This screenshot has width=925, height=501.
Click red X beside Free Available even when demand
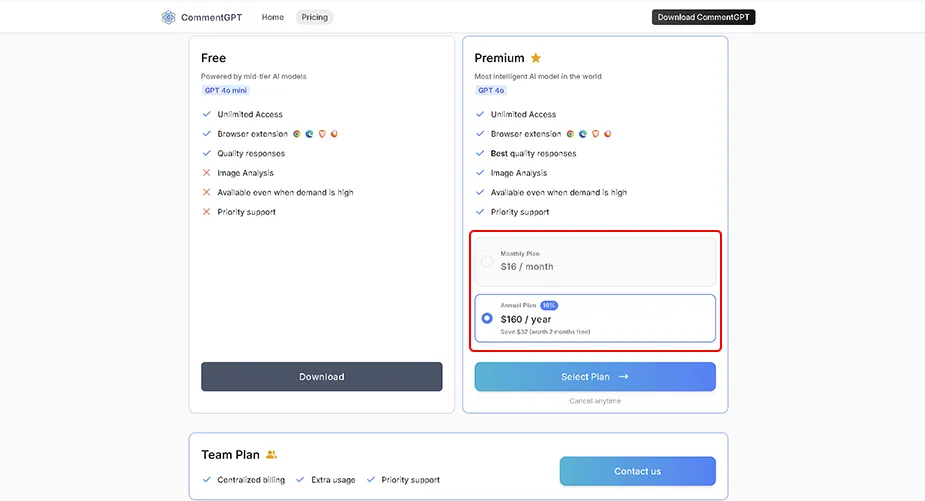[x=206, y=192]
